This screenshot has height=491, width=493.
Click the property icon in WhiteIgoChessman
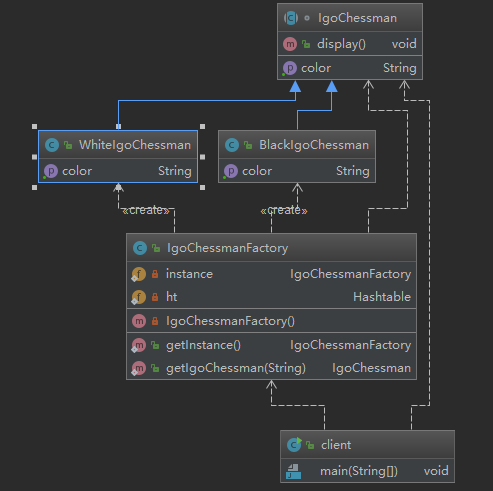pos(51,171)
